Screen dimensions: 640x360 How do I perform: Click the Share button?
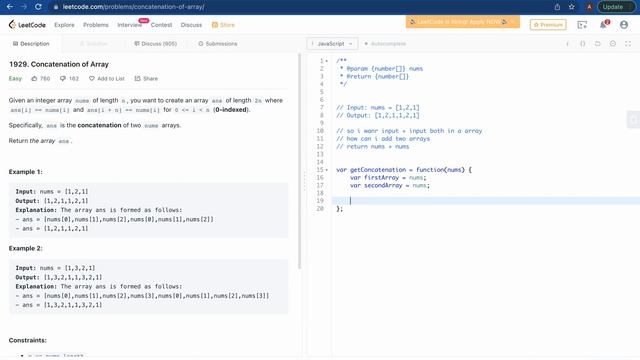coord(146,78)
